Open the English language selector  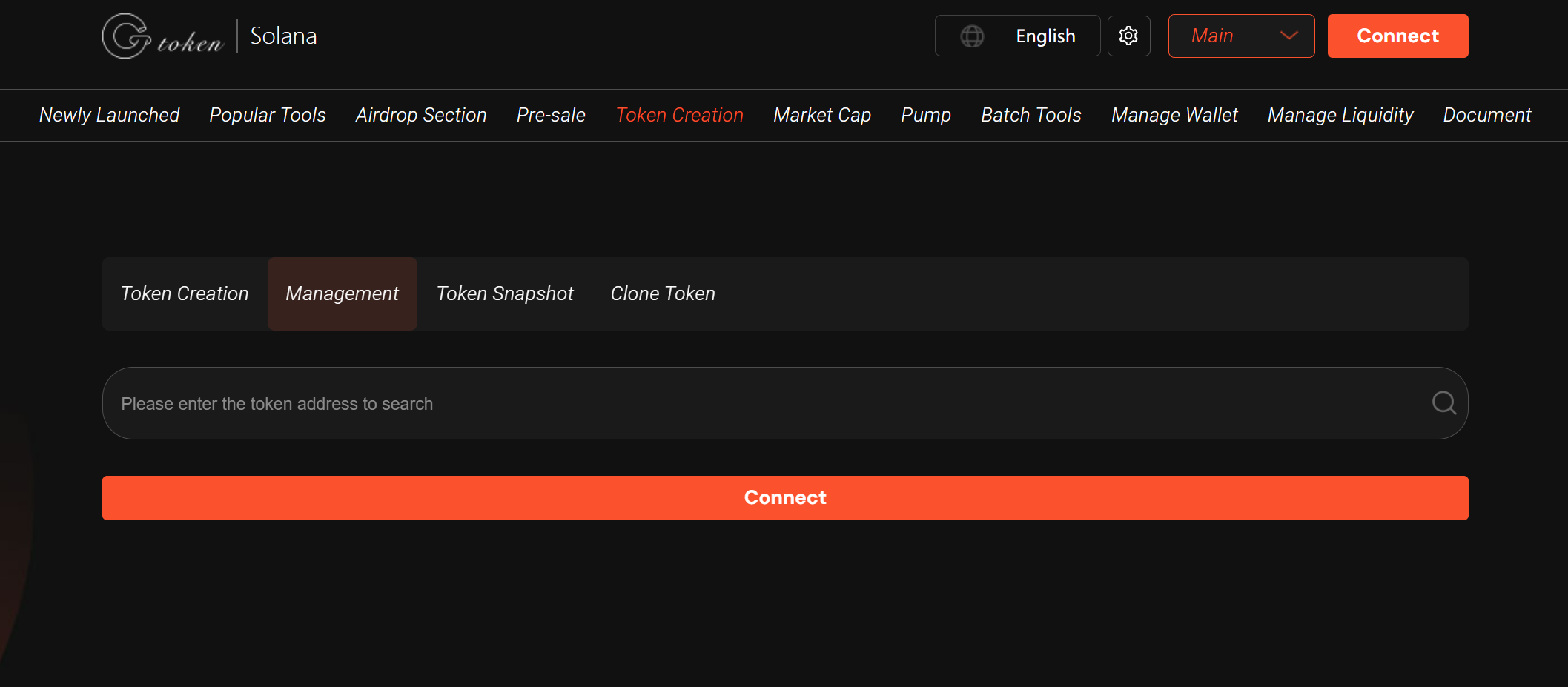pos(1045,36)
